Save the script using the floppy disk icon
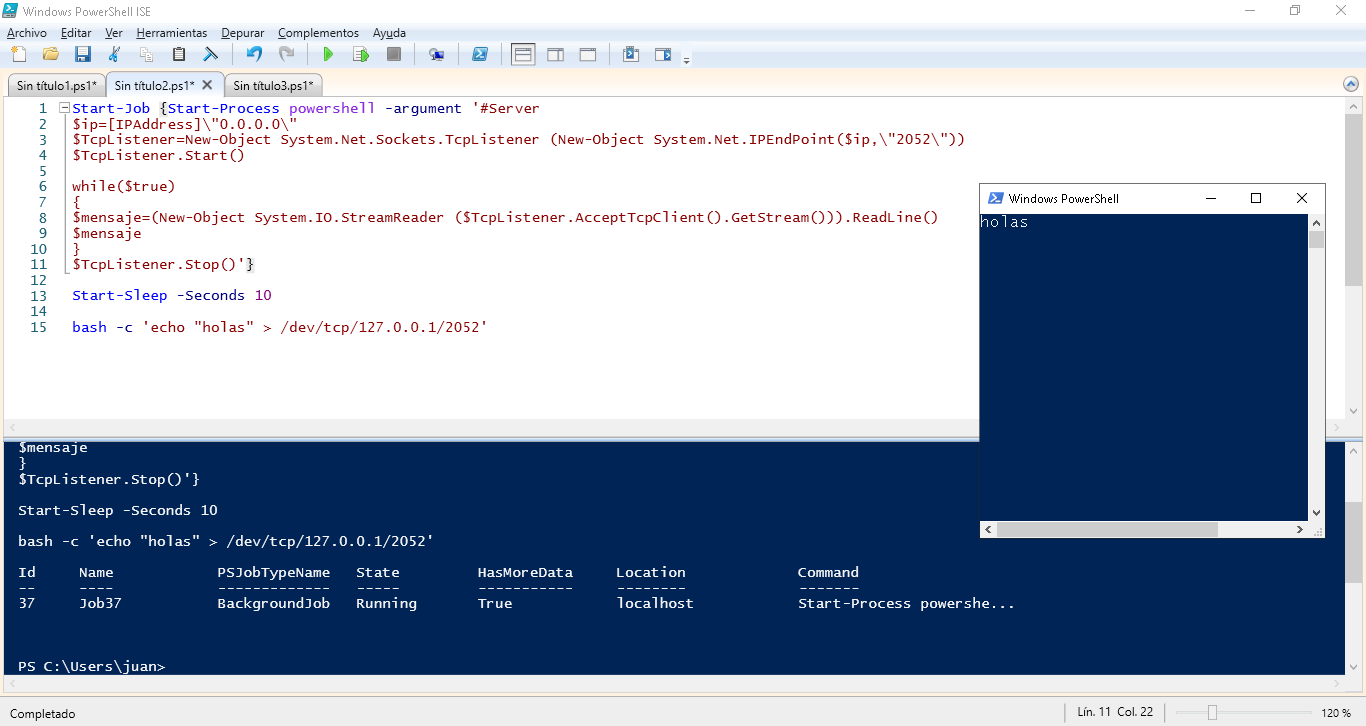 [x=82, y=54]
